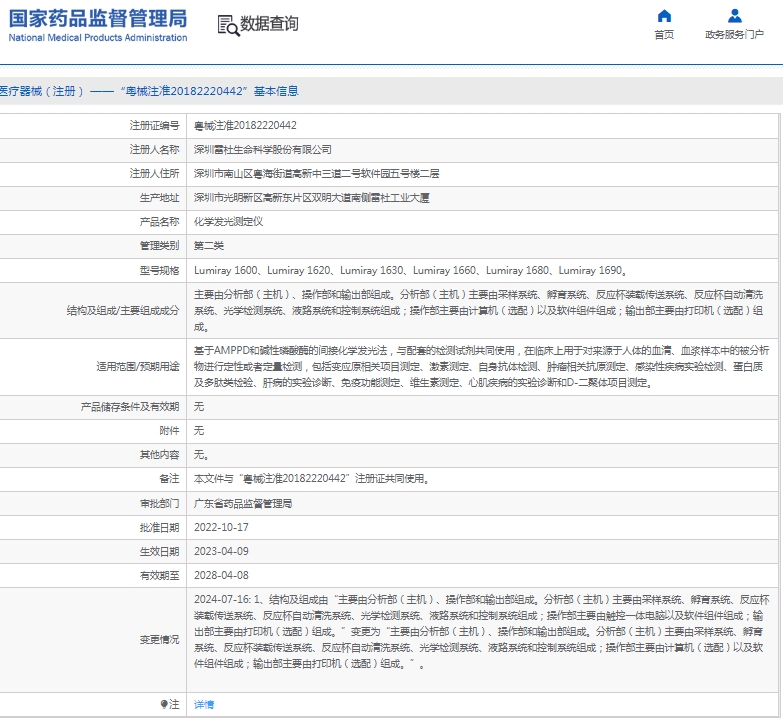The image size is (783, 721).
Task: Select approval department 广东省药品监督管理局
Action: [243, 503]
